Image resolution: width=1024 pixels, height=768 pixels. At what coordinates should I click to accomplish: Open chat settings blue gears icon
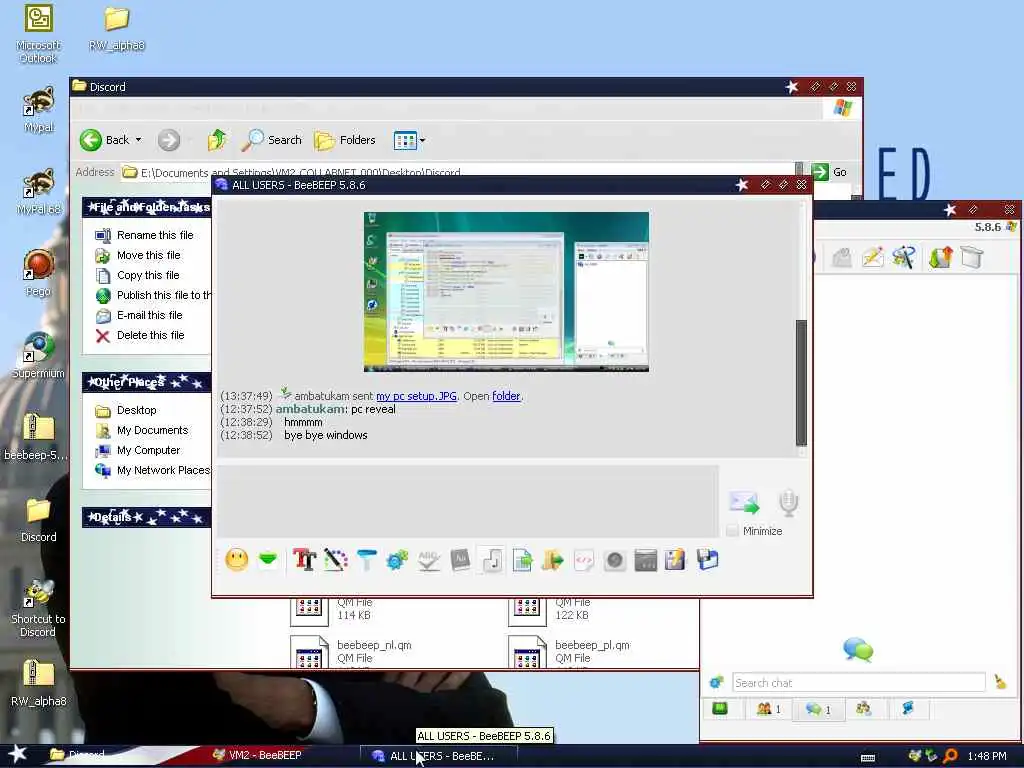coord(397,560)
